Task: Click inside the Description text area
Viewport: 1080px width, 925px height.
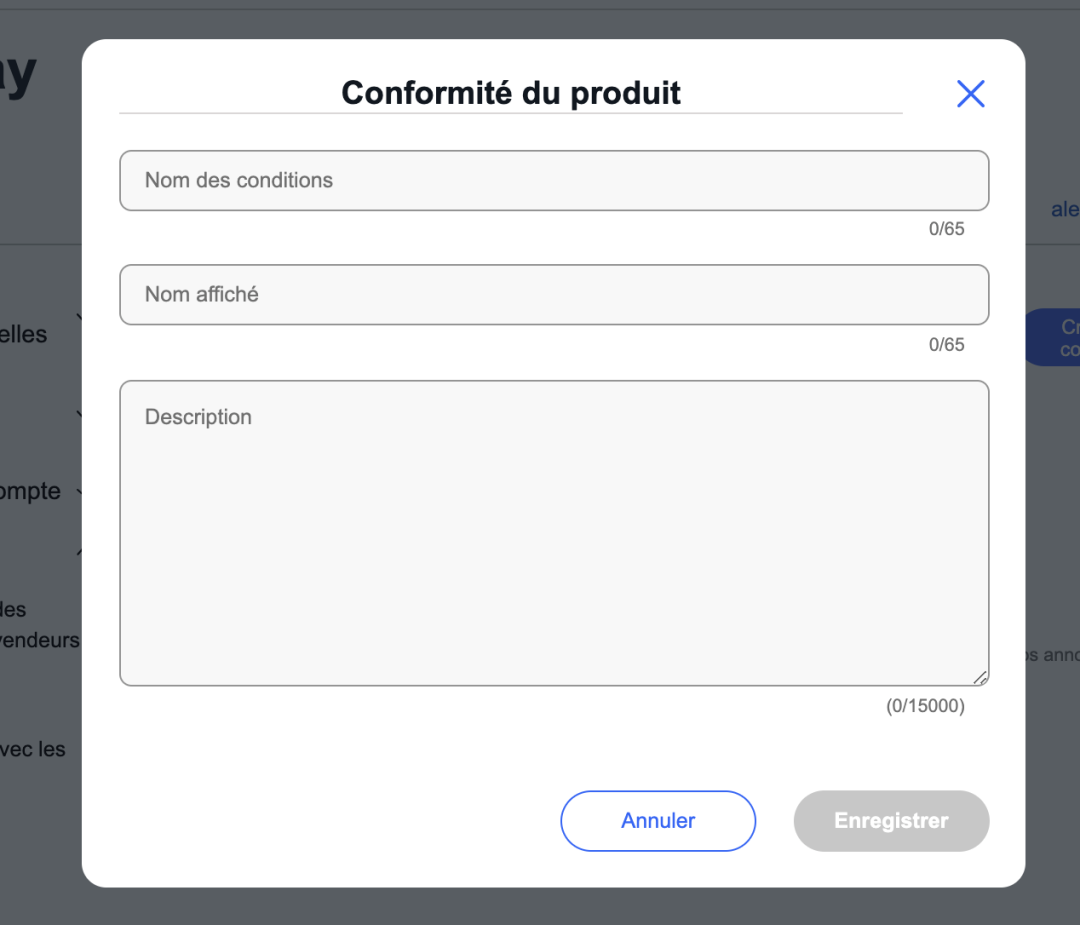Action: [x=554, y=533]
